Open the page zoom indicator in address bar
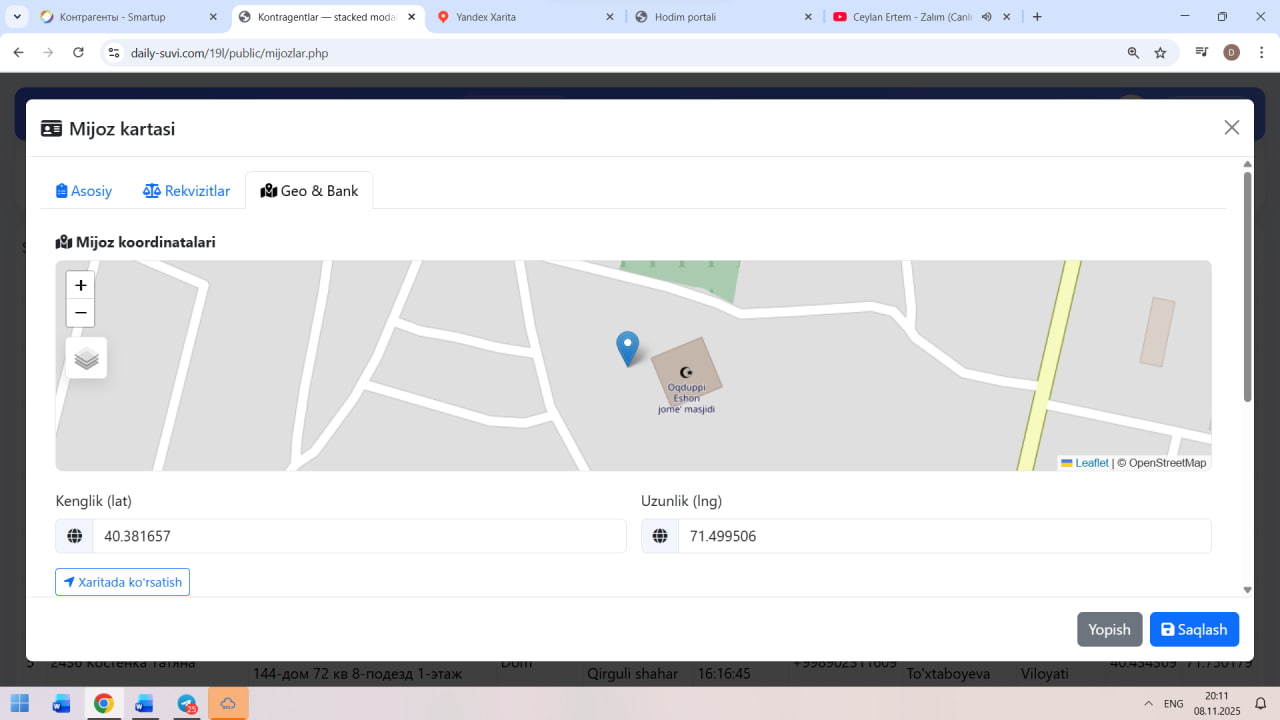 pyautogui.click(x=1133, y=53)
